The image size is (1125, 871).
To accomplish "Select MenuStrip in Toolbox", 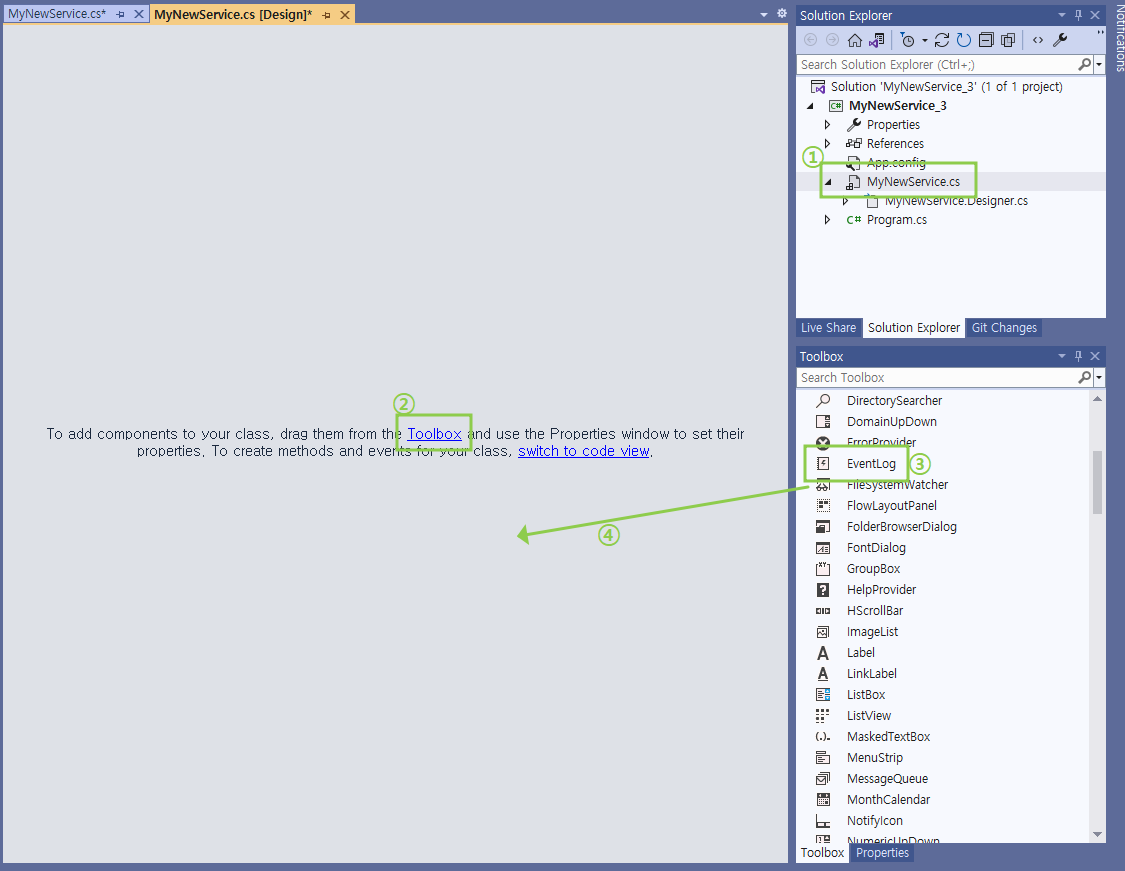I will pyautogui.click(x=875, y=758).
